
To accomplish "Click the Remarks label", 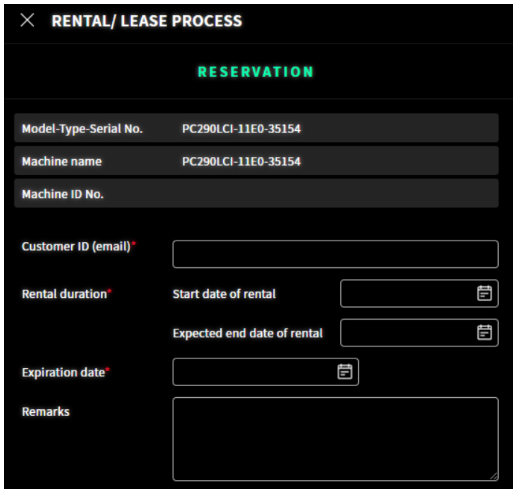I will point(46,412).
